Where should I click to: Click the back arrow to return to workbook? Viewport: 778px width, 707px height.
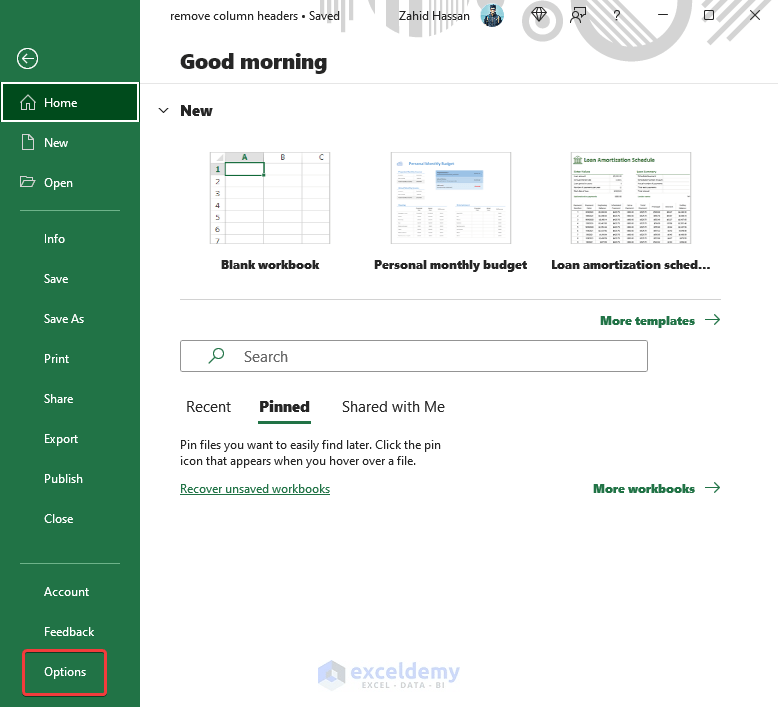(x=27, y=59)
